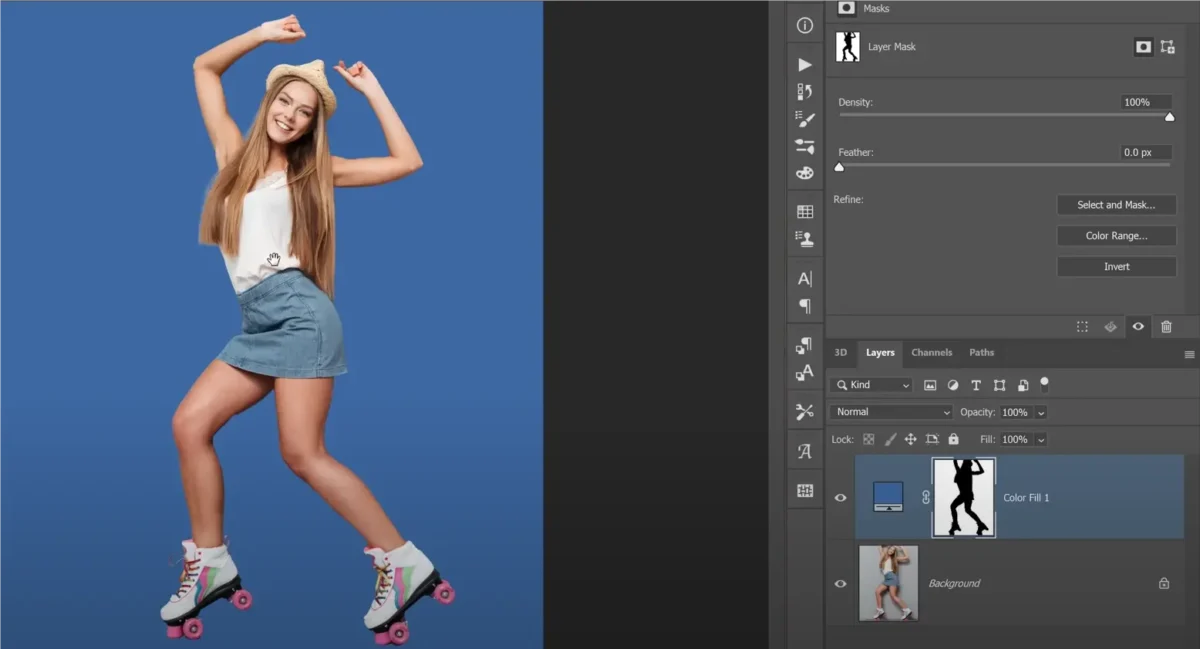Lock layer position

tap(910, 439)
